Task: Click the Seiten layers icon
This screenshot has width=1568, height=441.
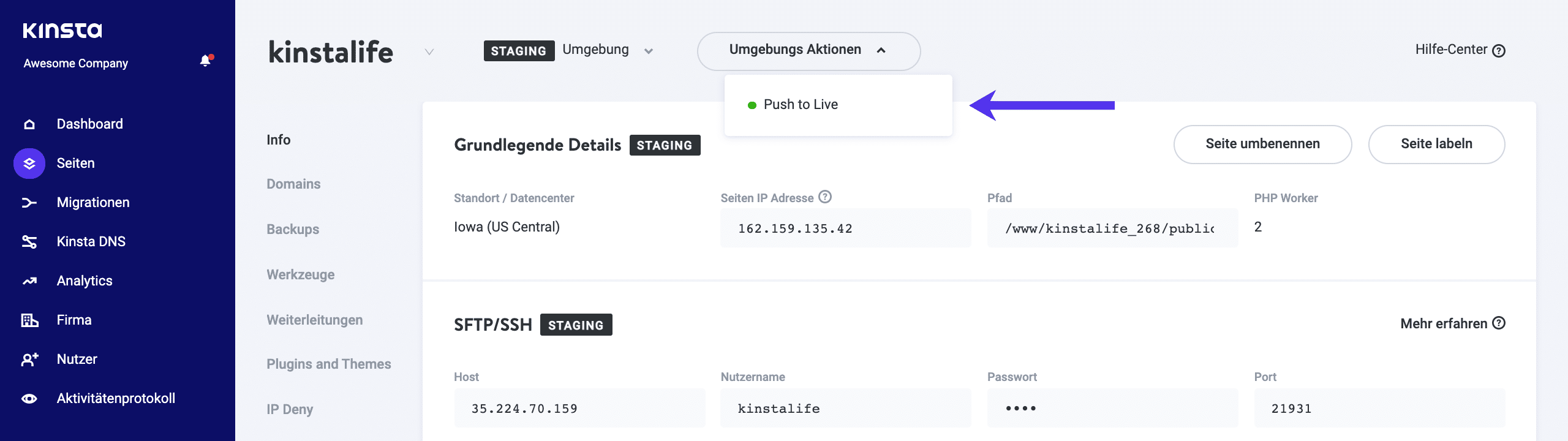Action: [29, 164]
